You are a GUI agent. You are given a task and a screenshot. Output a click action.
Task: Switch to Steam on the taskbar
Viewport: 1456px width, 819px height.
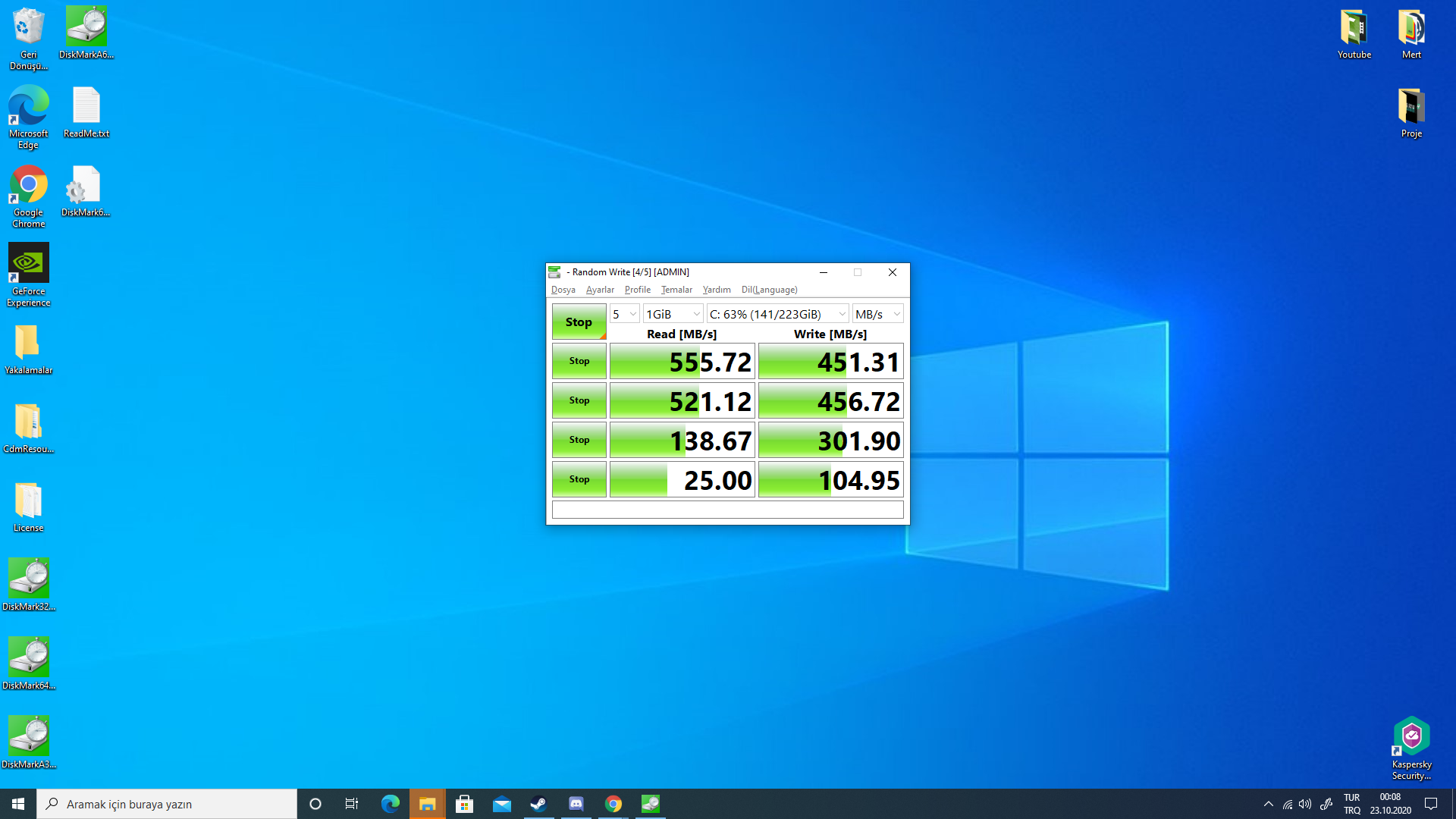coord(539,804)
